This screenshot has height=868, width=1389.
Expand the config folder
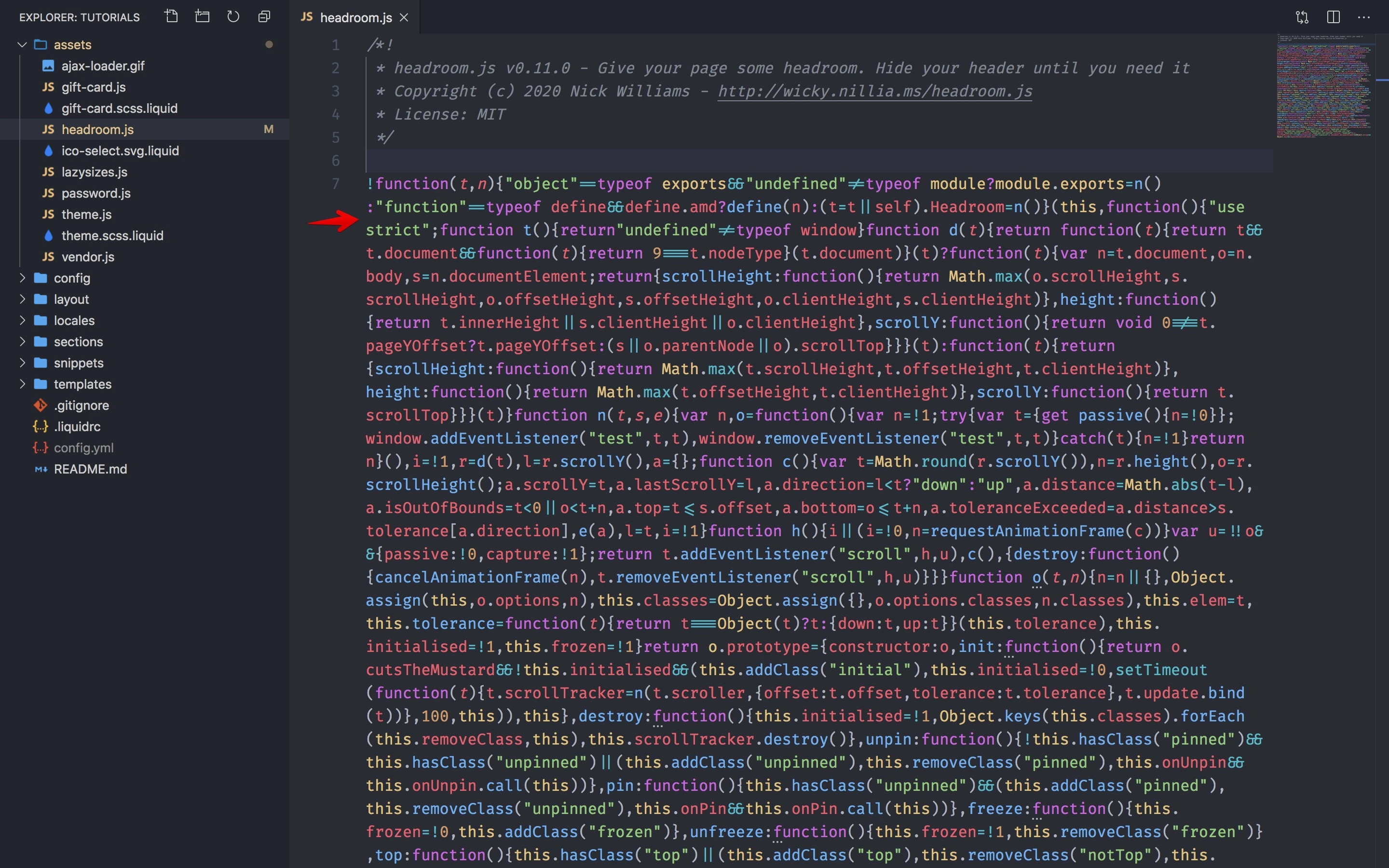(22, 278)
